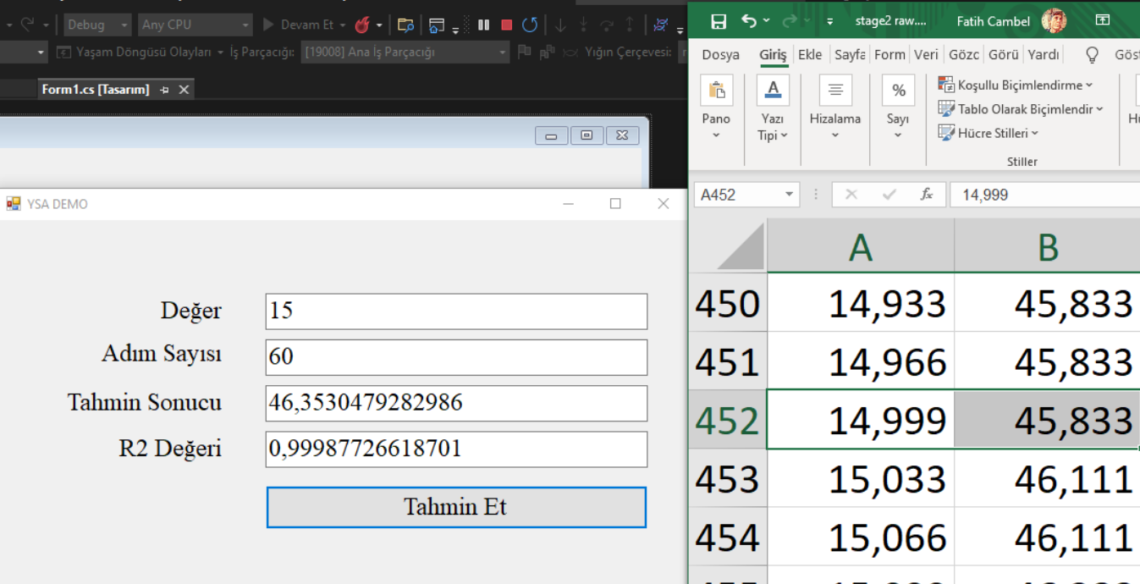1140x584 pixels.
Task: Pin the Form1.cs [Tasarım] tab
Action: point(165,90)
